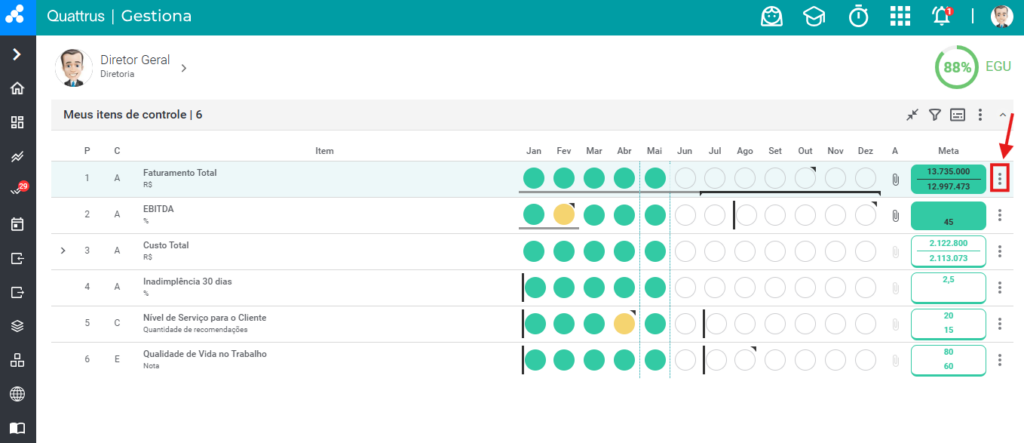Screen dimensions: 1024x443
Task: Click the 88% EGU progress ring
Action: coord(957,67)
